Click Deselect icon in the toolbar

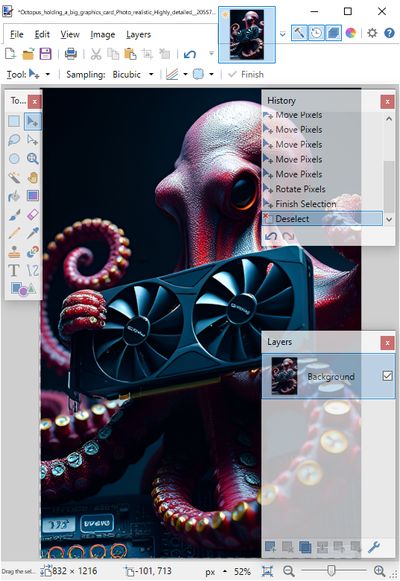point(164,54)
